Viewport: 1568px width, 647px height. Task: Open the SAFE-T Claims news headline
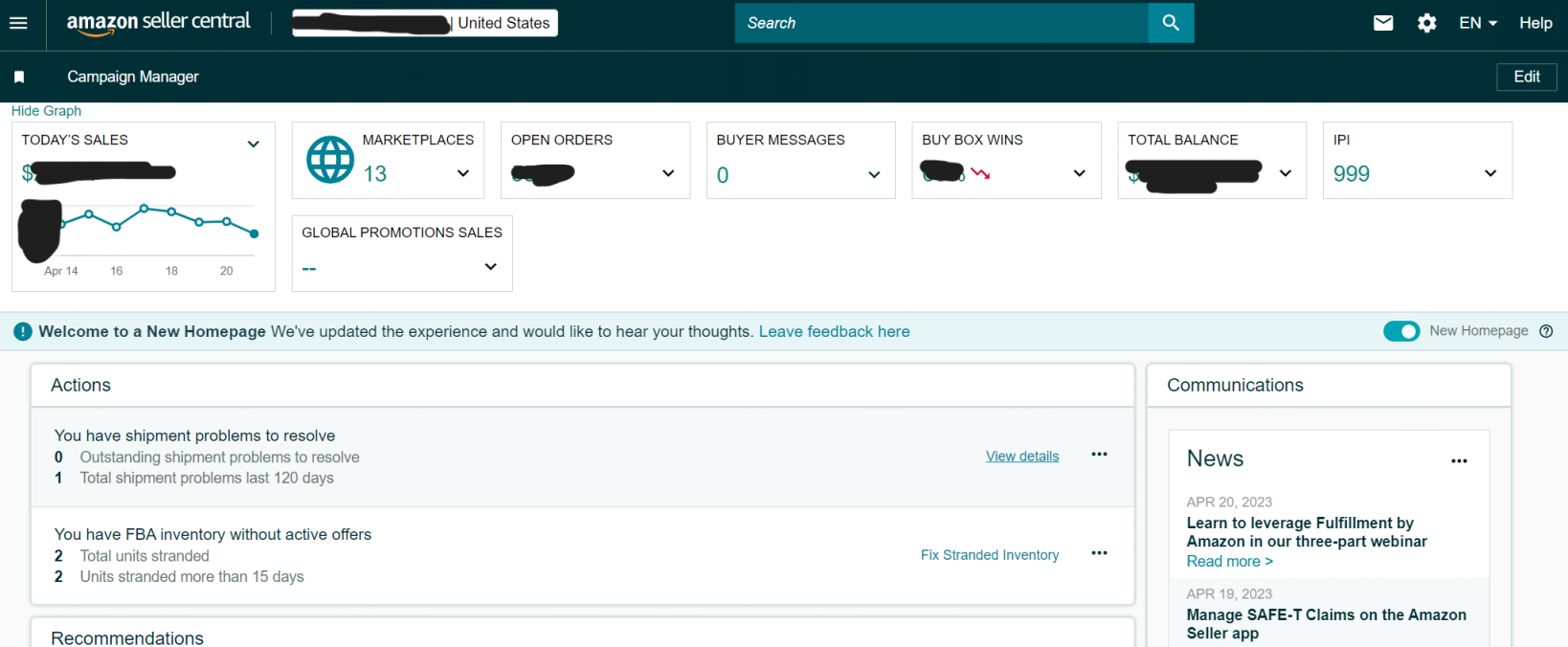(x=1327, y=624)
